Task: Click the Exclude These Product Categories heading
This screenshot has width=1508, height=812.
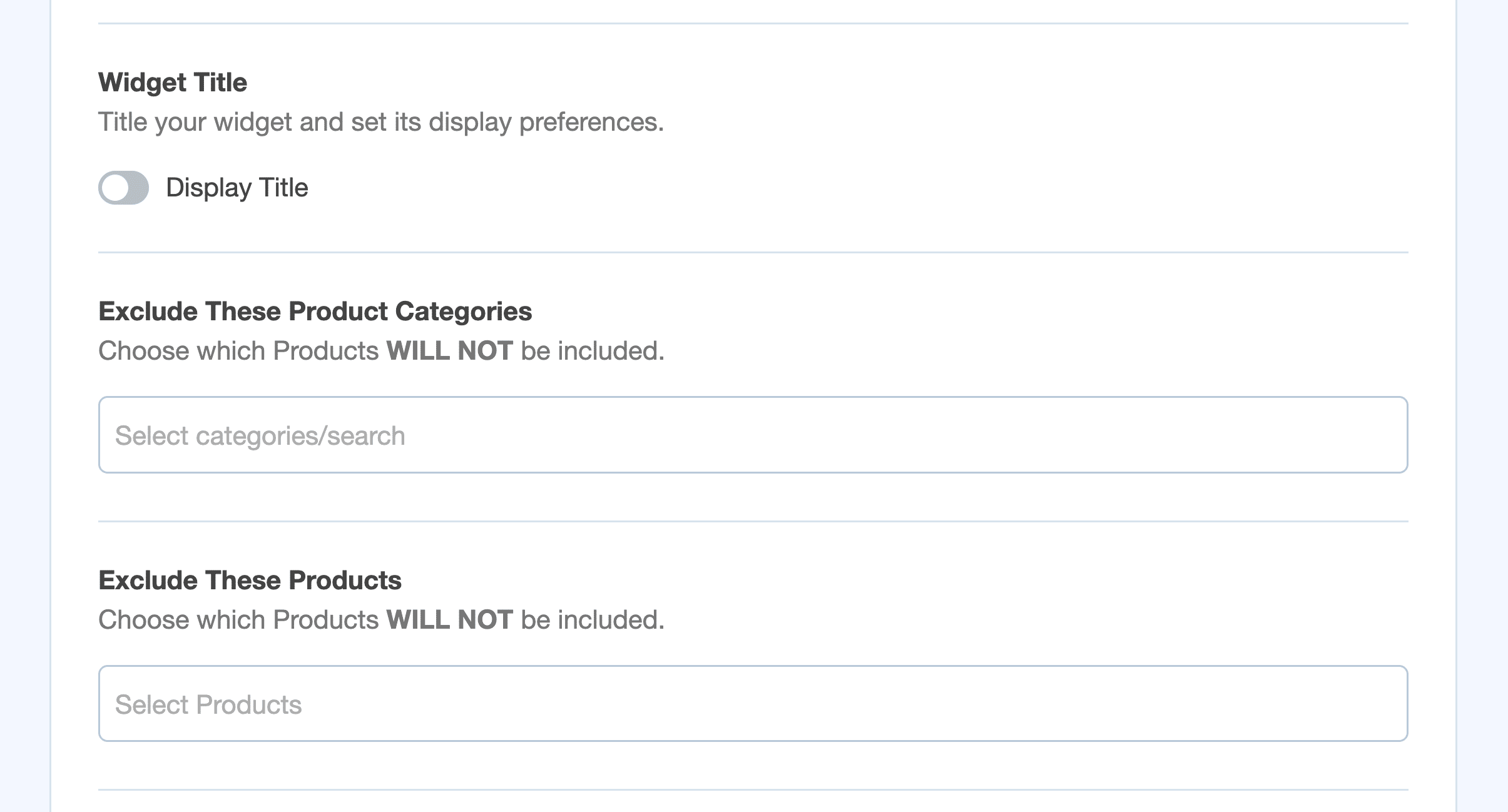Action: 315,312
